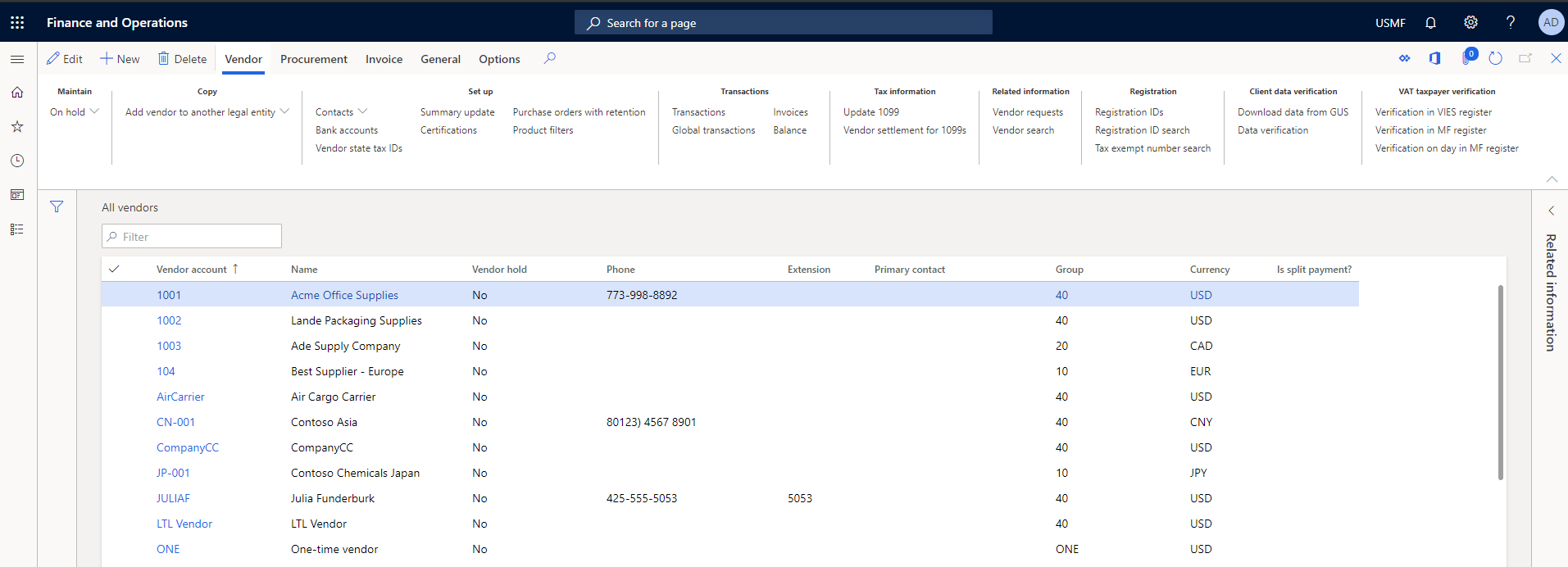Click the Filter input box
The image size is (1568, 567).
192,236
